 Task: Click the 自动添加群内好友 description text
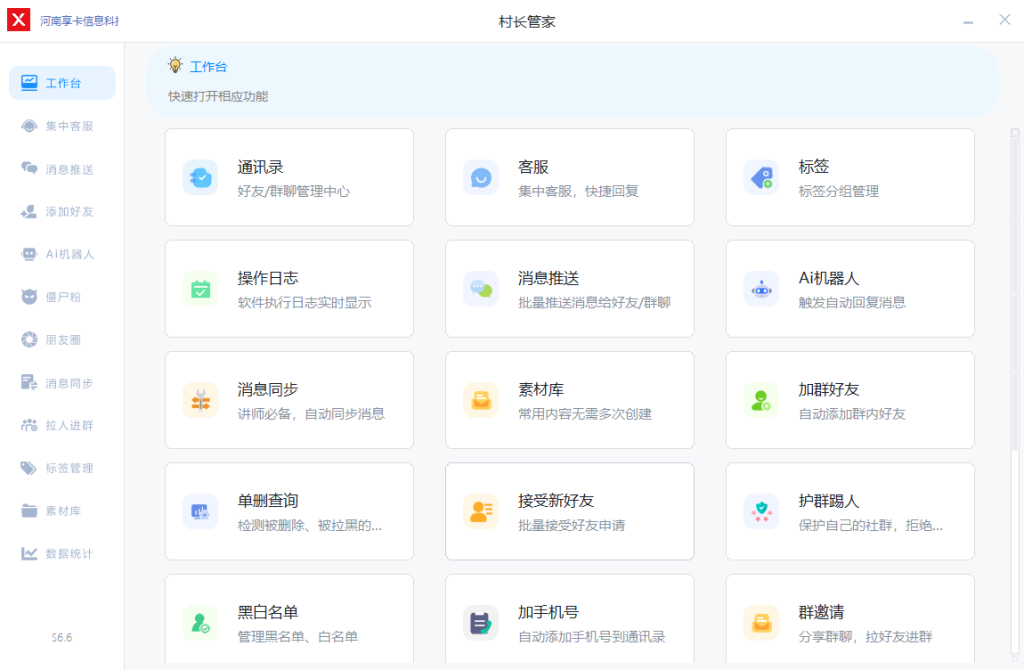tap(852, 414)
